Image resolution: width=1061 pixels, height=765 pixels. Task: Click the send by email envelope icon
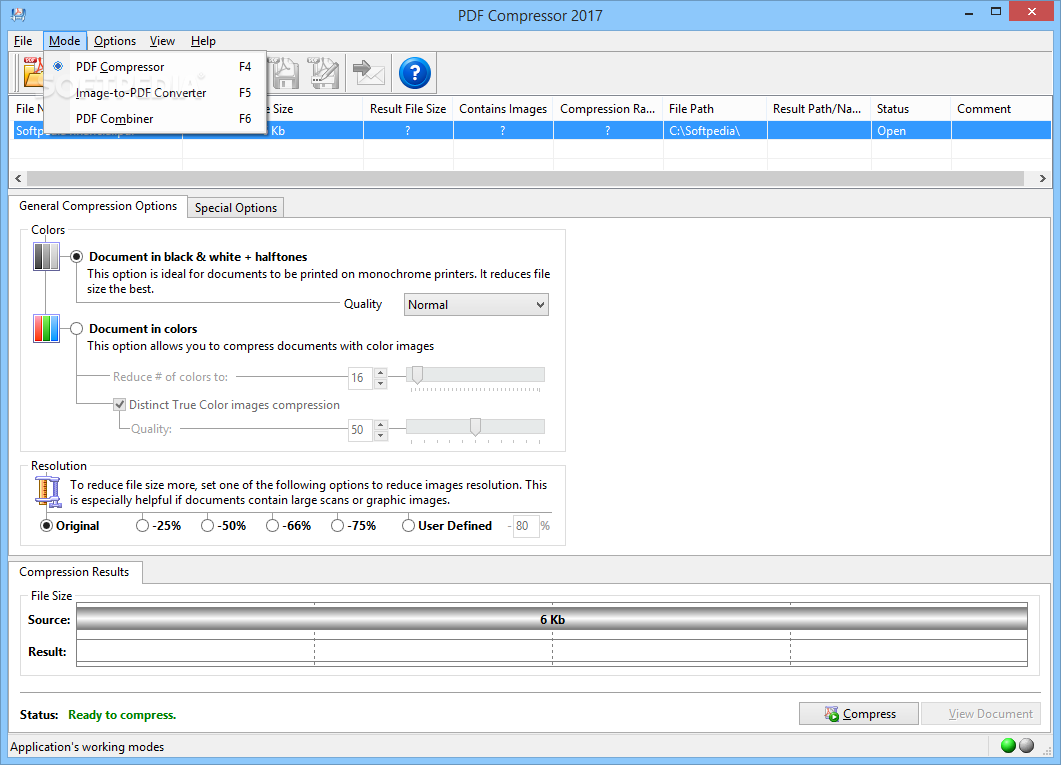369,73
